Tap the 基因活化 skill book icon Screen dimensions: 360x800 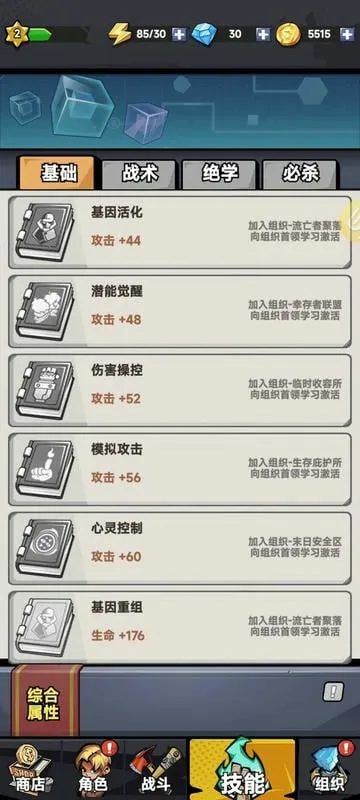point(44,232)
